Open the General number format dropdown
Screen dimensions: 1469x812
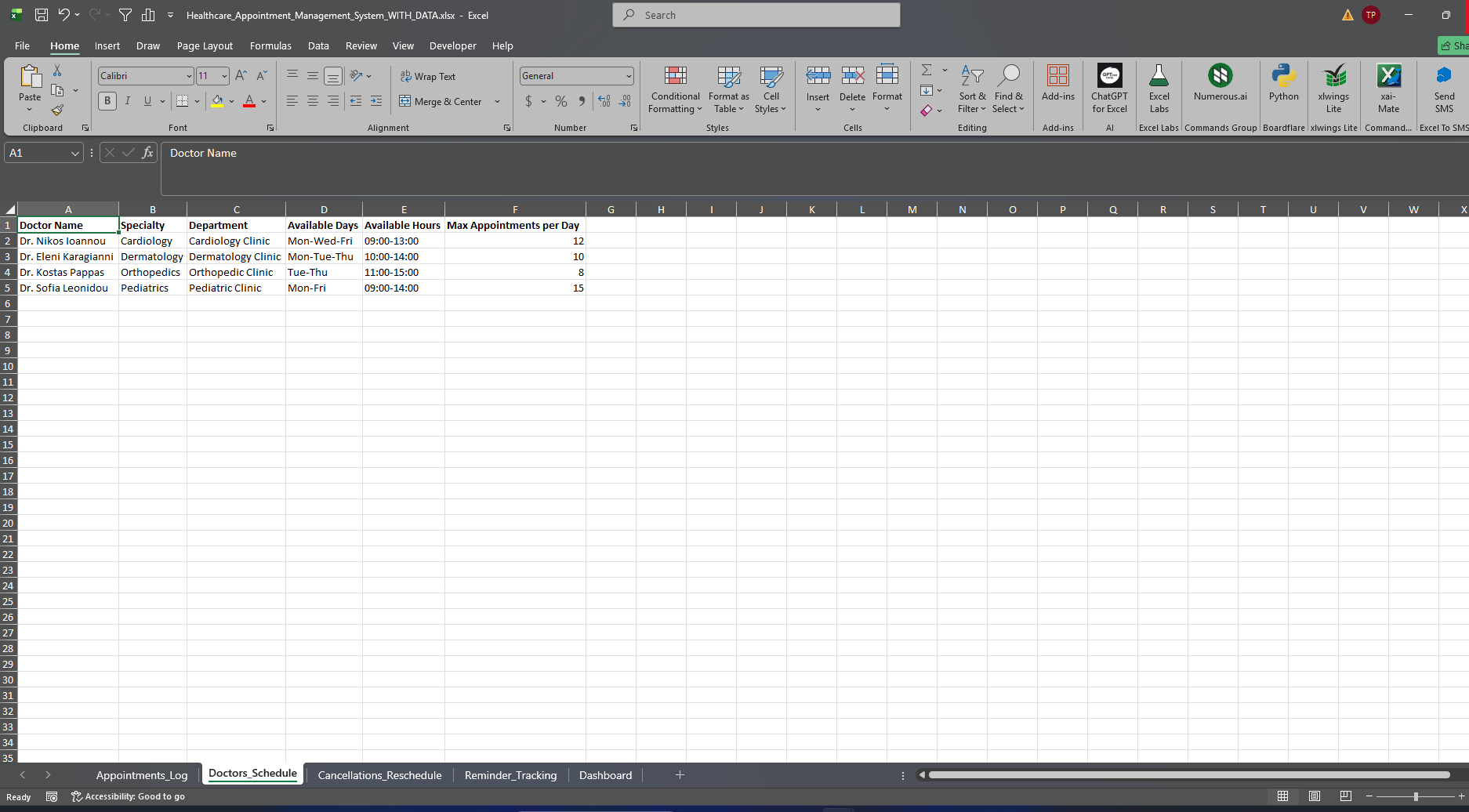629,76
